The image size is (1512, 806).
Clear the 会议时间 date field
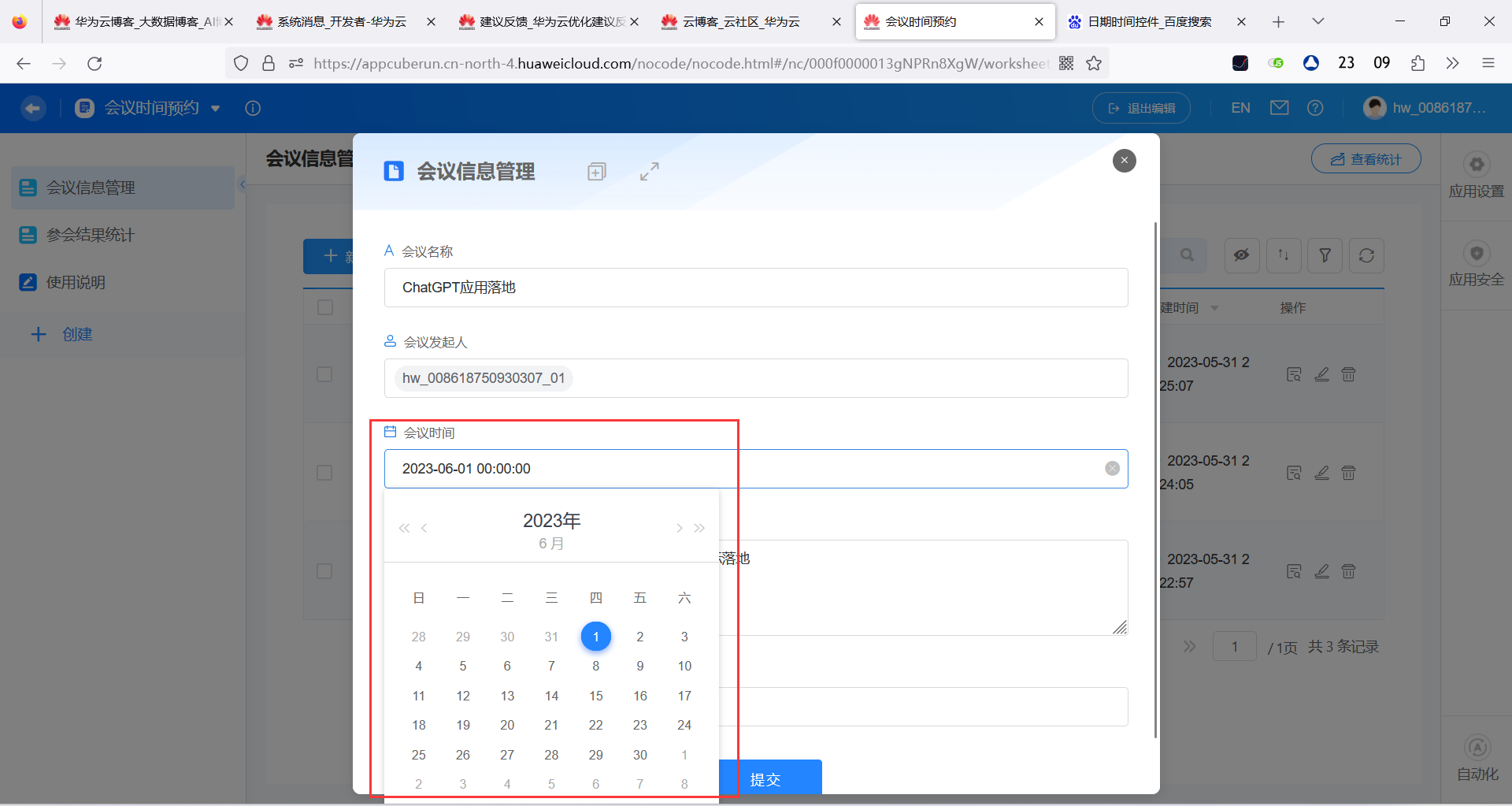[1111, 467]
